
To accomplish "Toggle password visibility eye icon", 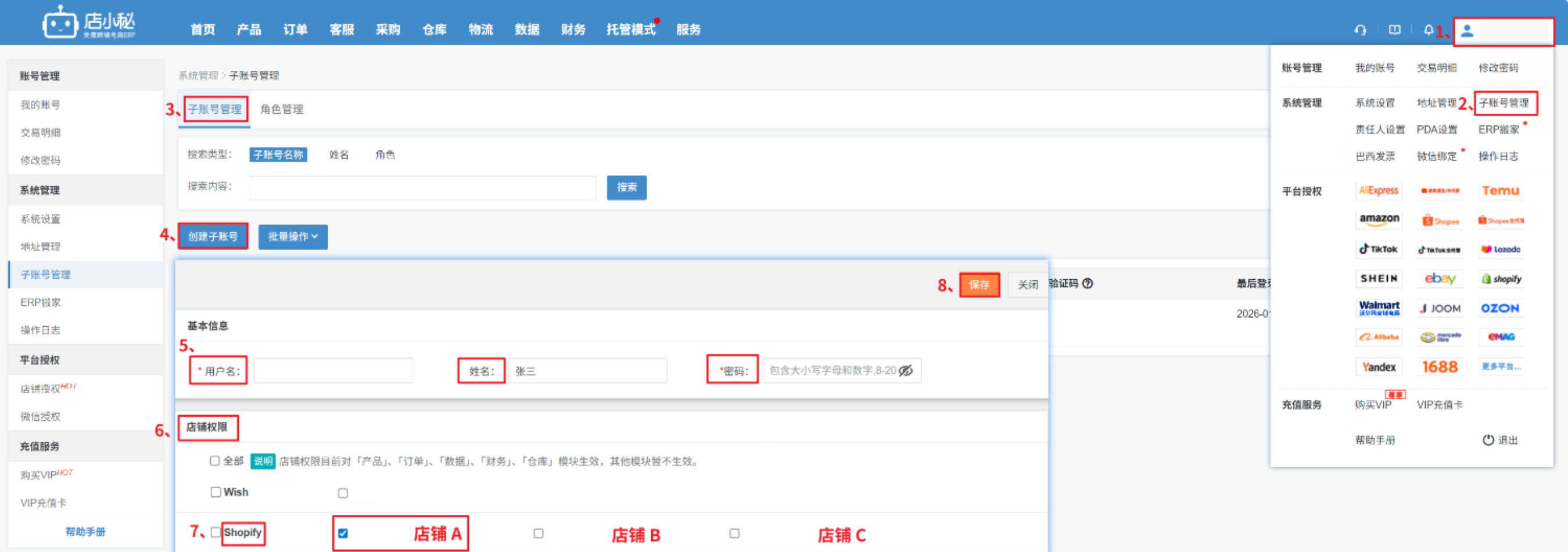I will (906, 370).
